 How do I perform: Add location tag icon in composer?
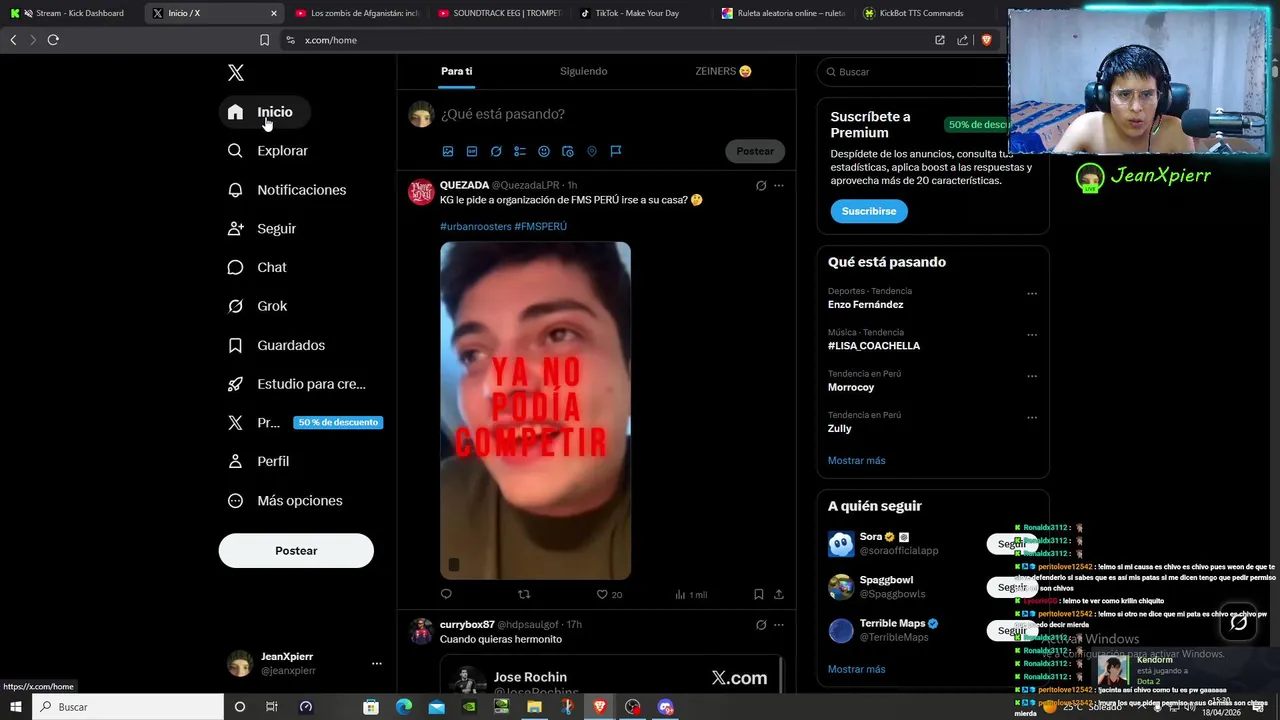point(592,151)
